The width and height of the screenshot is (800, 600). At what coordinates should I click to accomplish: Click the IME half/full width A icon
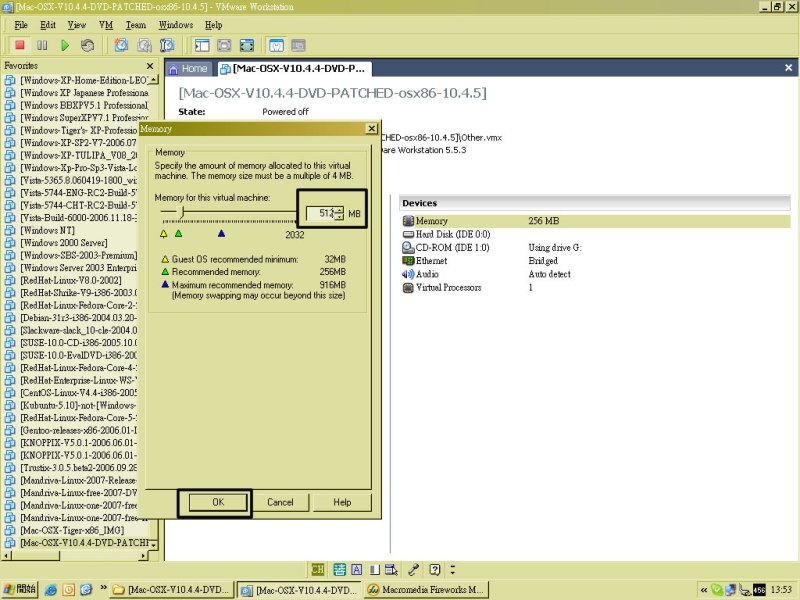[357, 569]
